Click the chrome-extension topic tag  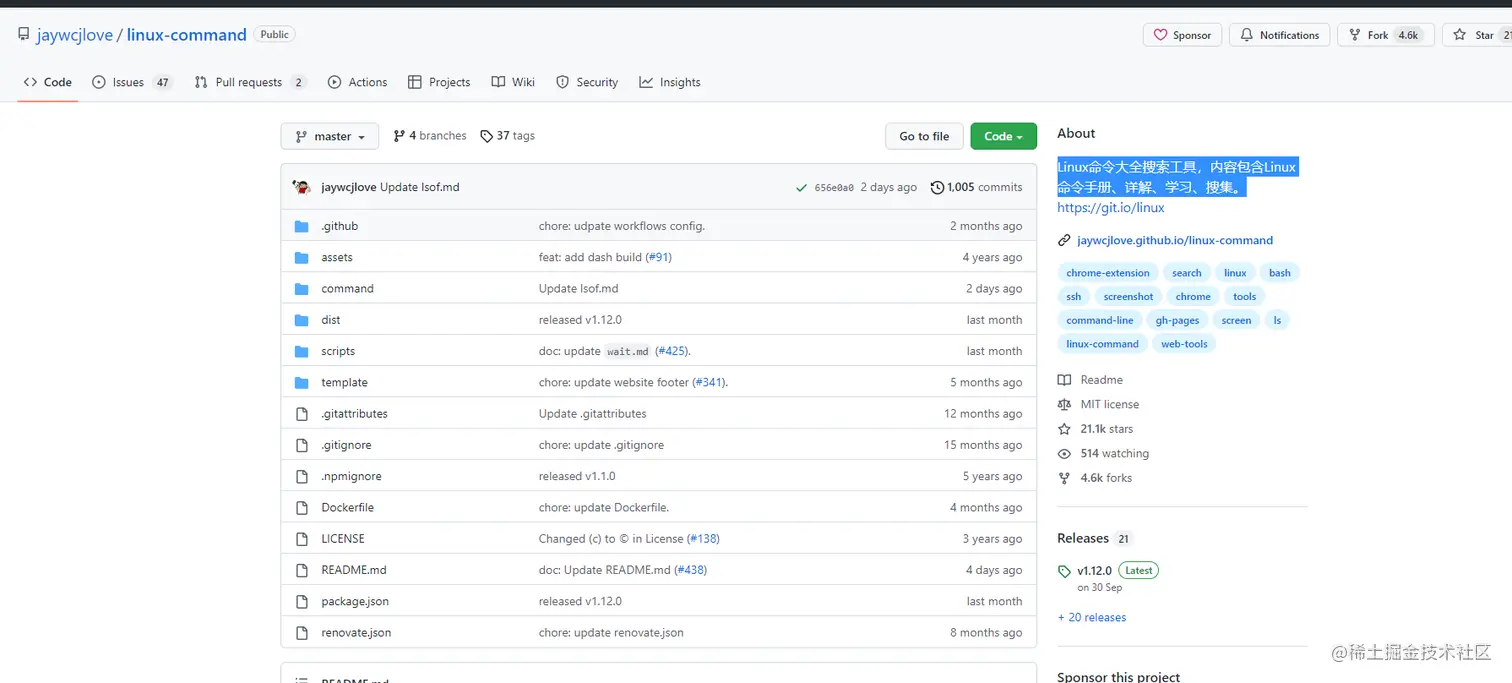tap(1108, 273)
